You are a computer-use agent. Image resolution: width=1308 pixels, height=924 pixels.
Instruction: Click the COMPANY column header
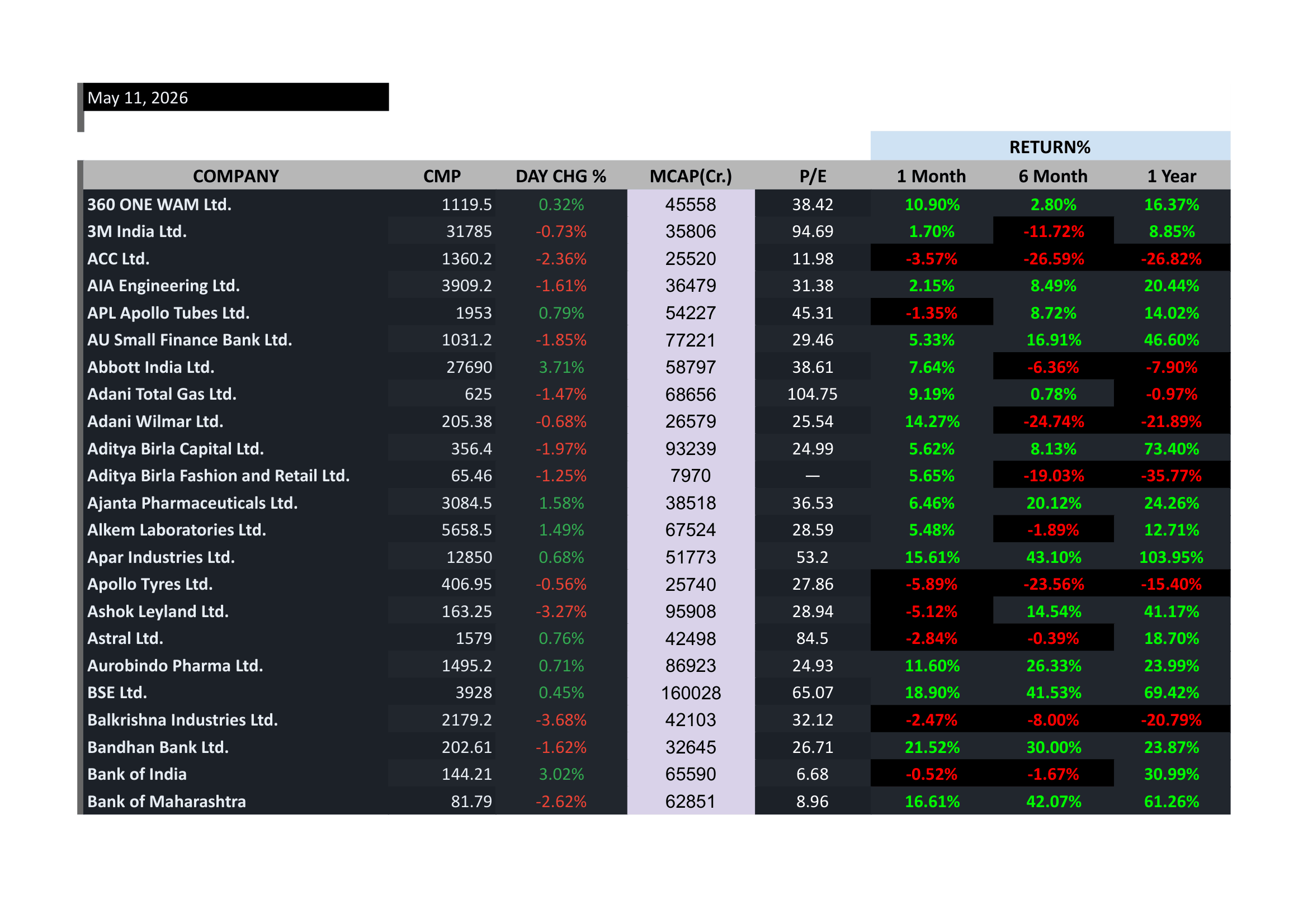coord(236,176)
